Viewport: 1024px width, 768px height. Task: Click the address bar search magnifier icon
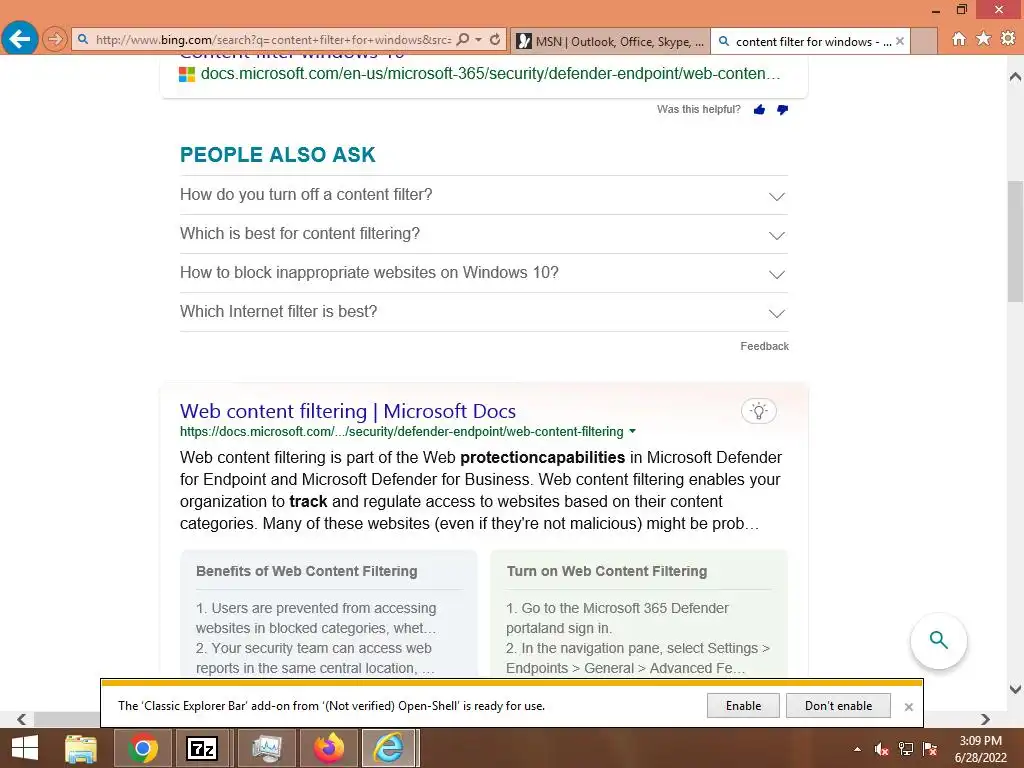point(463,40)
